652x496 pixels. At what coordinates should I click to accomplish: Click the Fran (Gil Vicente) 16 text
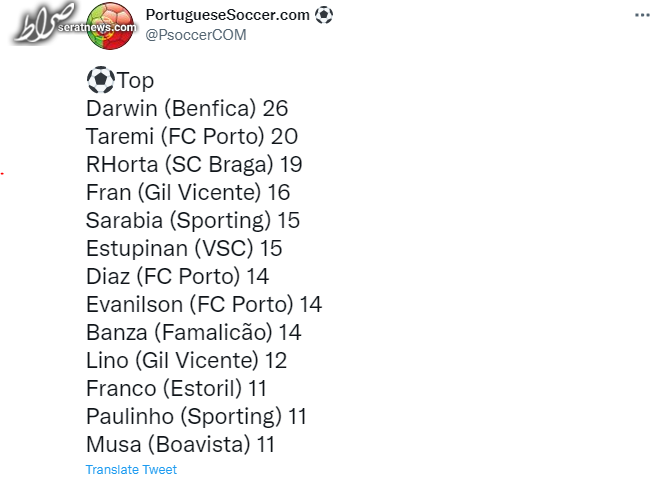tap(188, 192)
